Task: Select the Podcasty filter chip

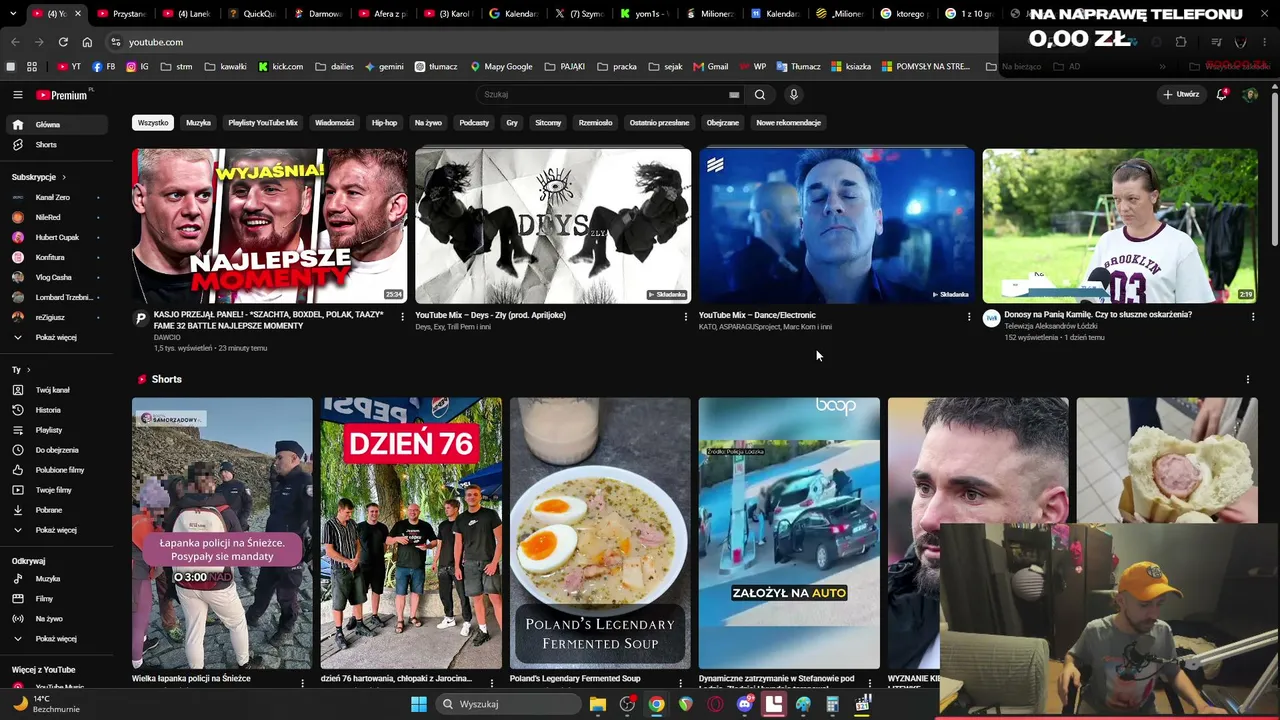Action: click(x=474, y=123)
